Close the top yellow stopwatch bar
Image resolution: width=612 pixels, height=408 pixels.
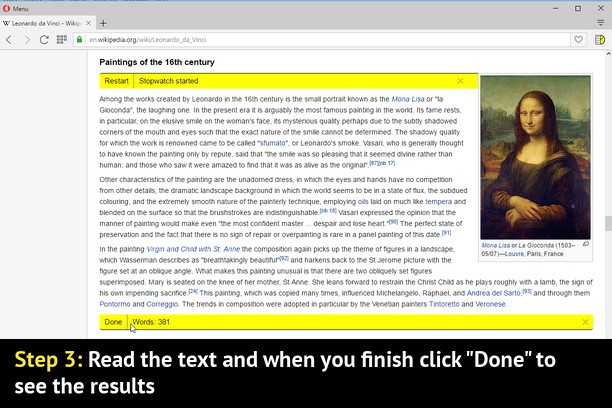coord(461,81)
